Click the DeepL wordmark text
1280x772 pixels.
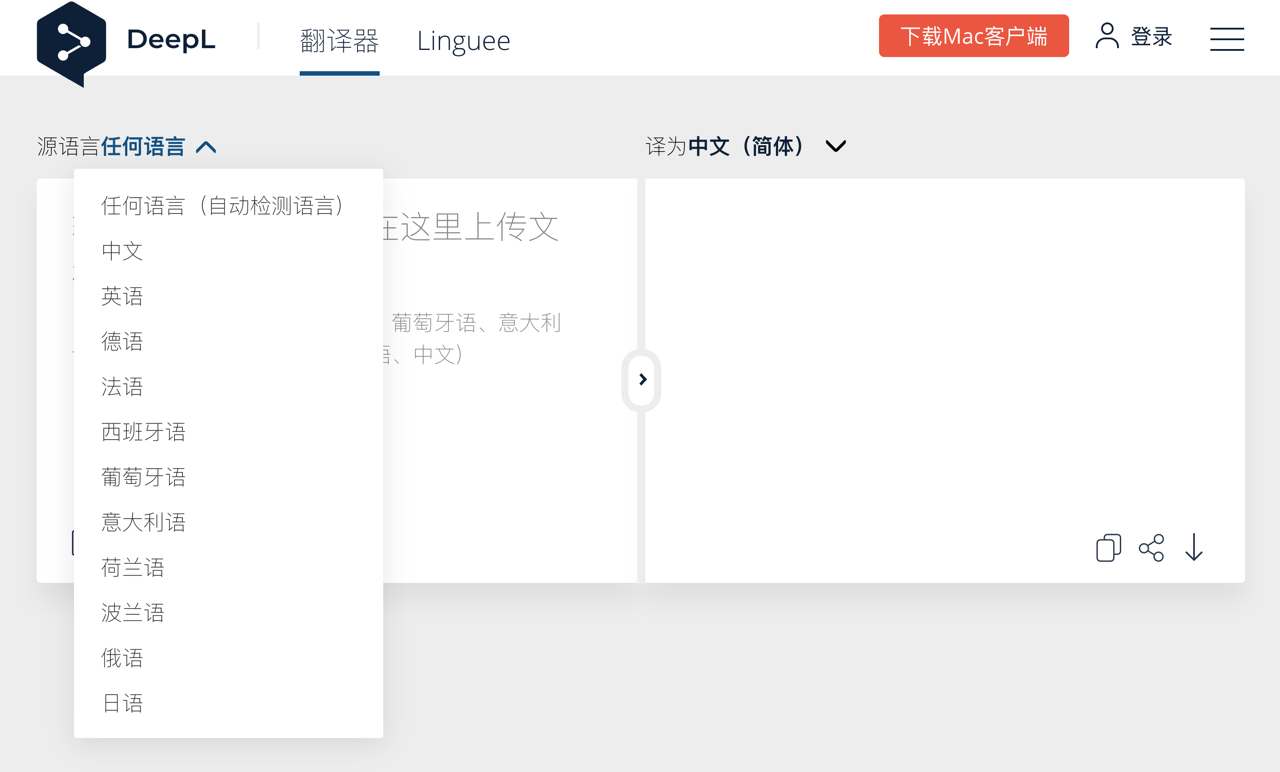[x=171, y=40]
